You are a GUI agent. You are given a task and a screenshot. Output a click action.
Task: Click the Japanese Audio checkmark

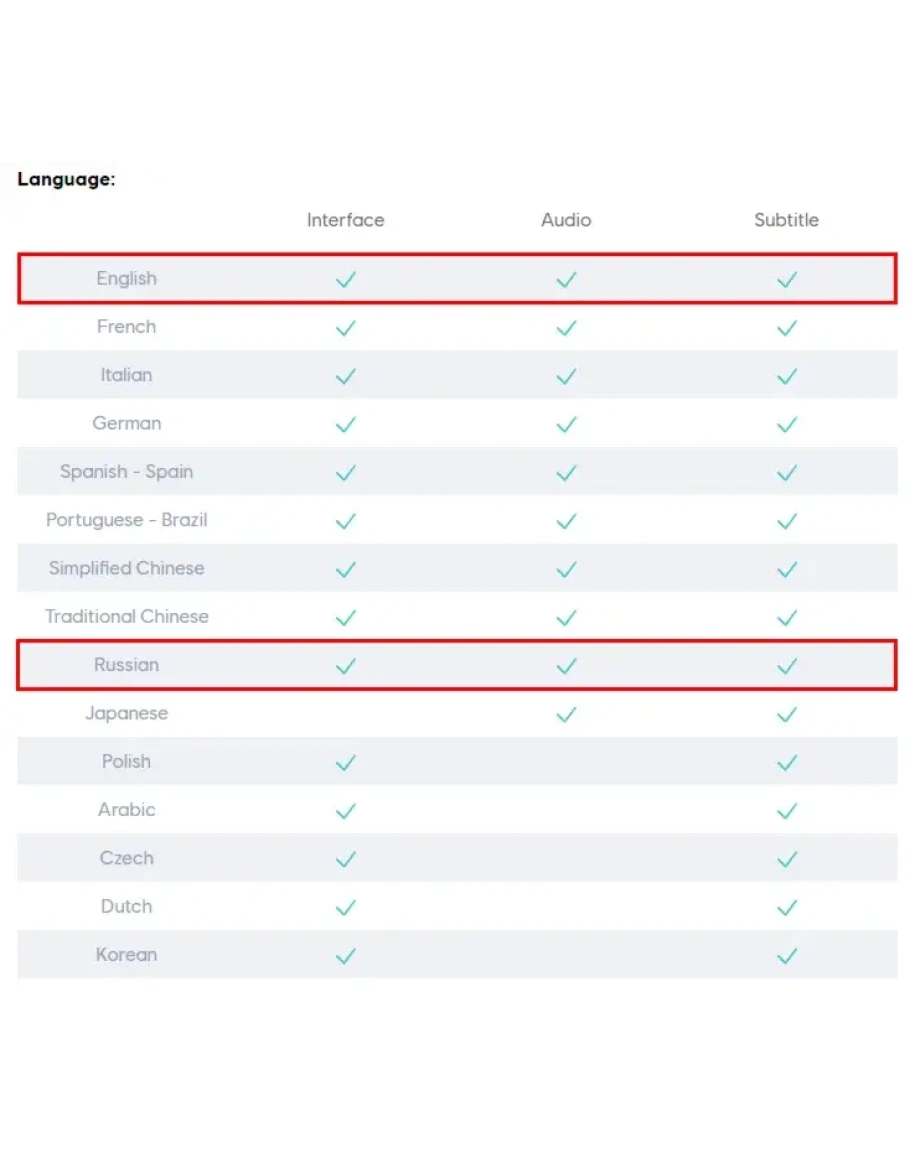[566, 714]
